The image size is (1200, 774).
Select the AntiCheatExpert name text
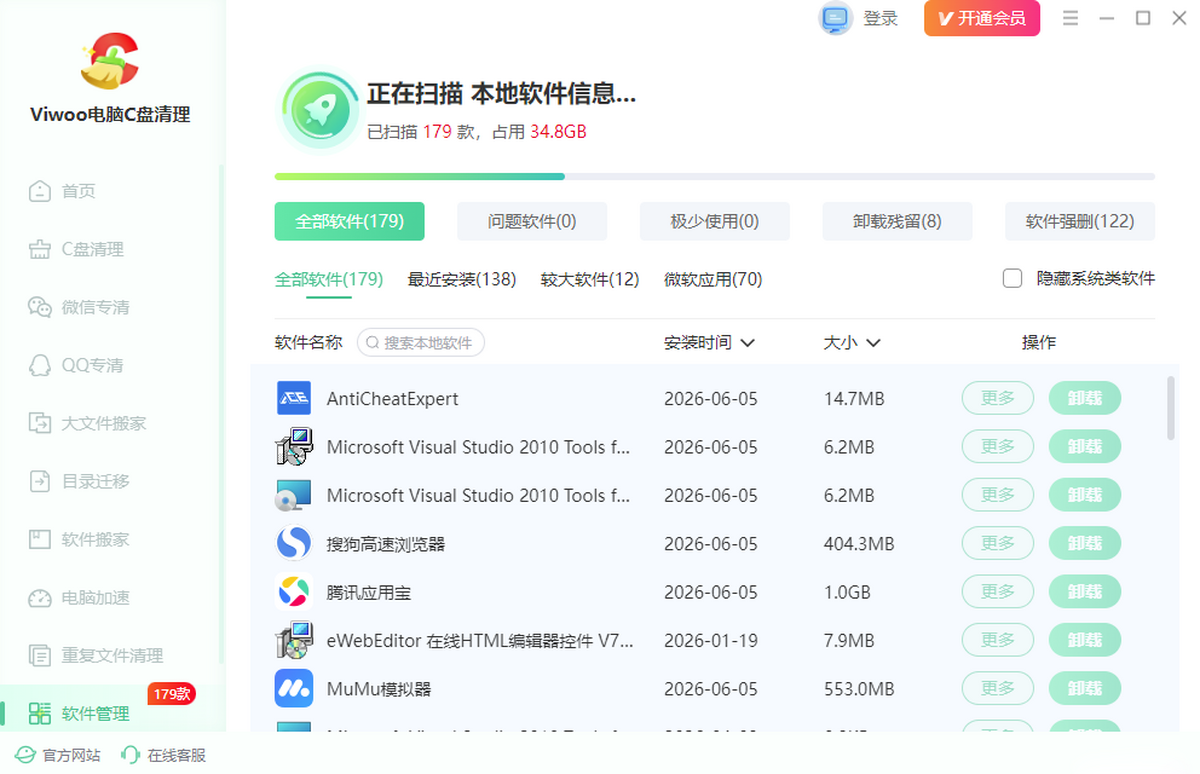392,398
